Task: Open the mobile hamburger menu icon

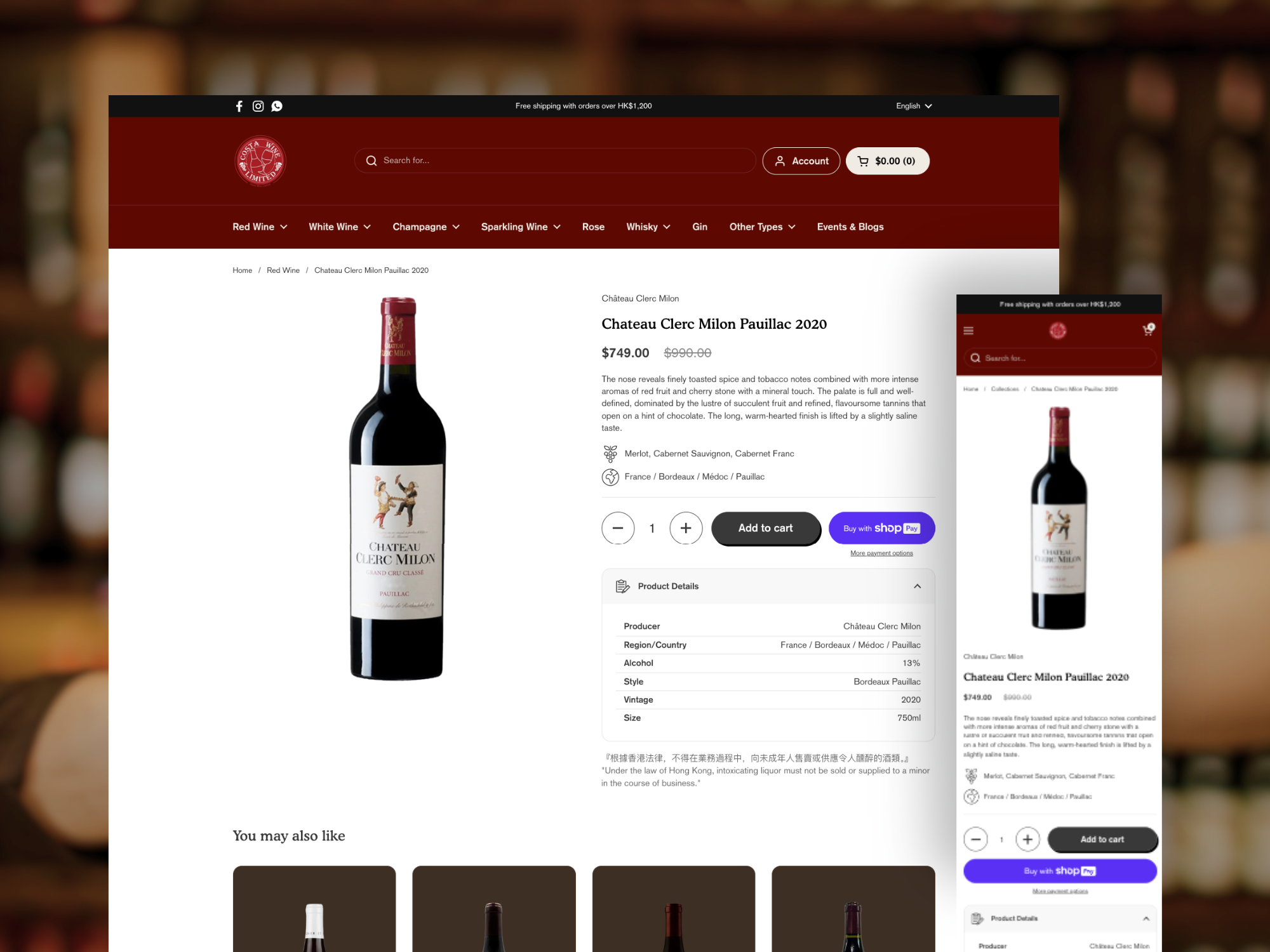Action: (968, 331)
